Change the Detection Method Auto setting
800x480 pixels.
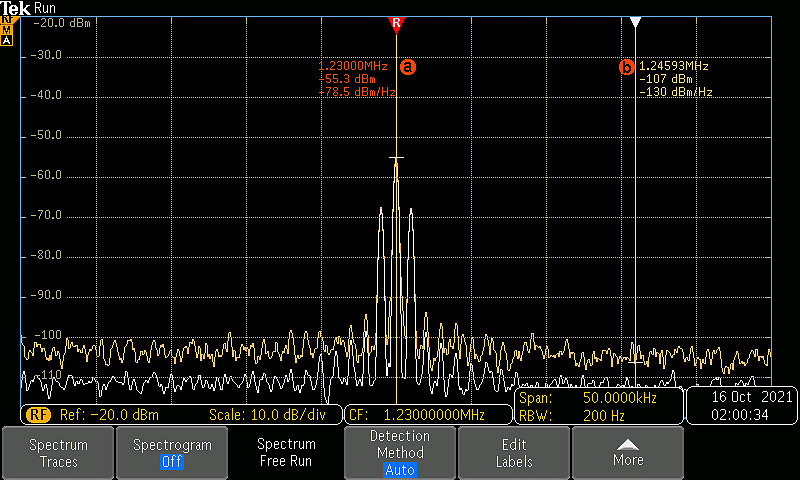[399, 453]
